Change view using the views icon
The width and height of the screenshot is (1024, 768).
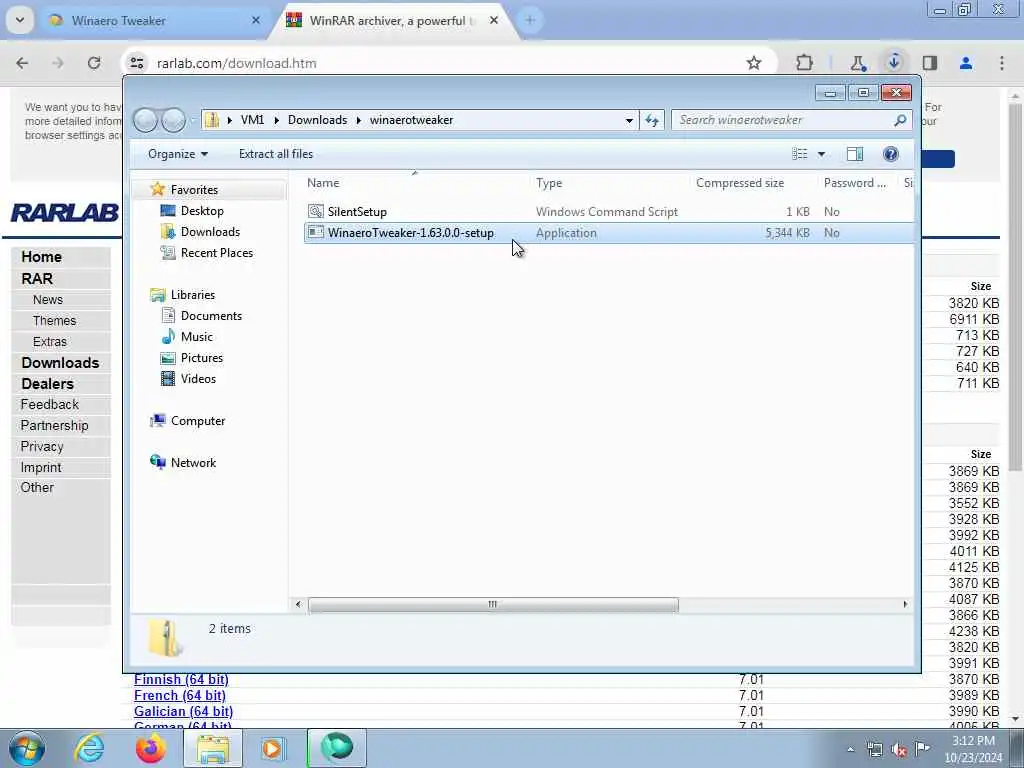(799, 154)
